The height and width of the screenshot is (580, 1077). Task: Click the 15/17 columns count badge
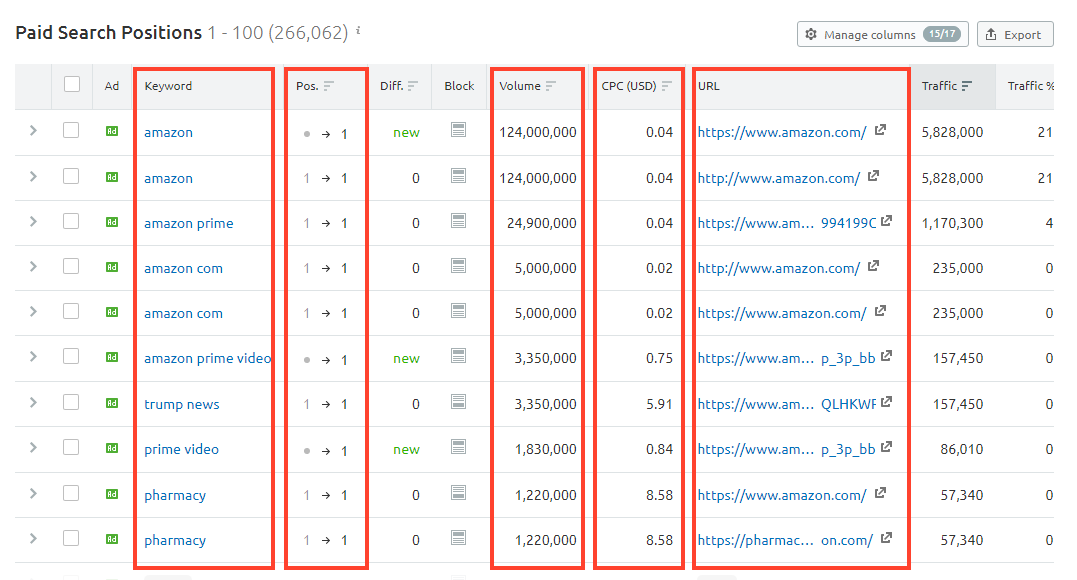pyautogui.click(x=942, y=33)
